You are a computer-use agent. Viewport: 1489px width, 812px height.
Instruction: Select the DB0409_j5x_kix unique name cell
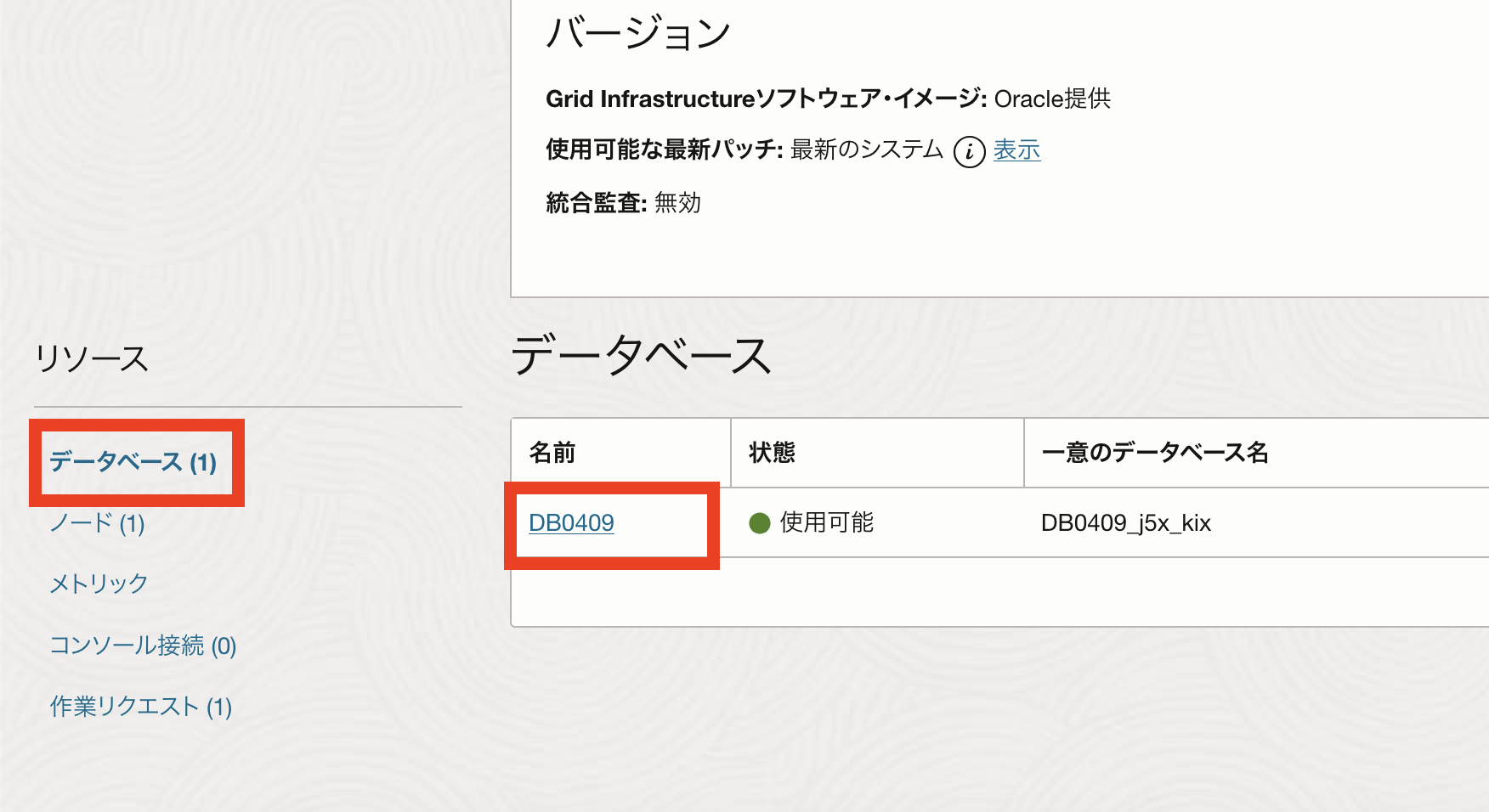1125,523
